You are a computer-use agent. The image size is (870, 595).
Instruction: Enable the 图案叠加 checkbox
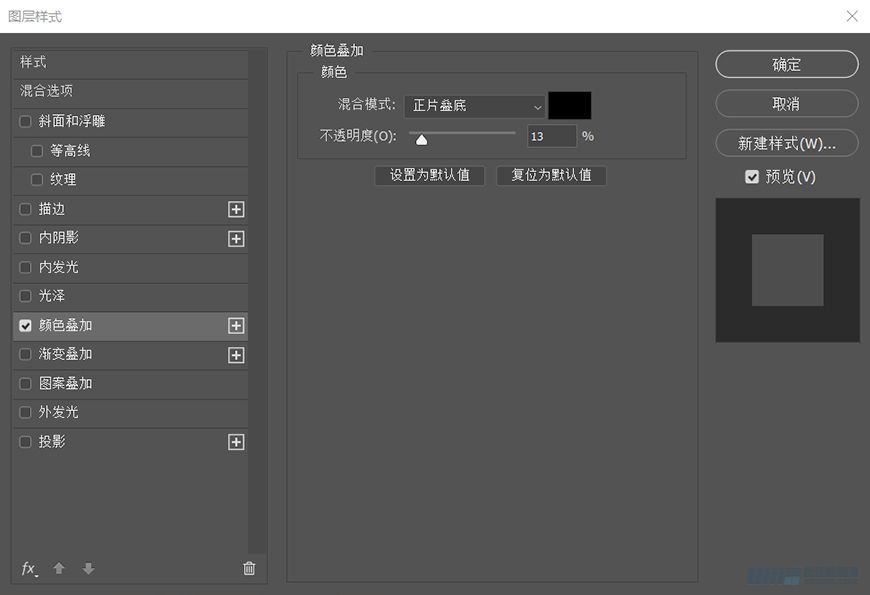25,384
